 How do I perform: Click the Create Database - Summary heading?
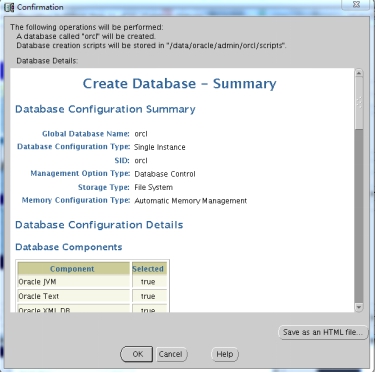[x=179, y=84]
